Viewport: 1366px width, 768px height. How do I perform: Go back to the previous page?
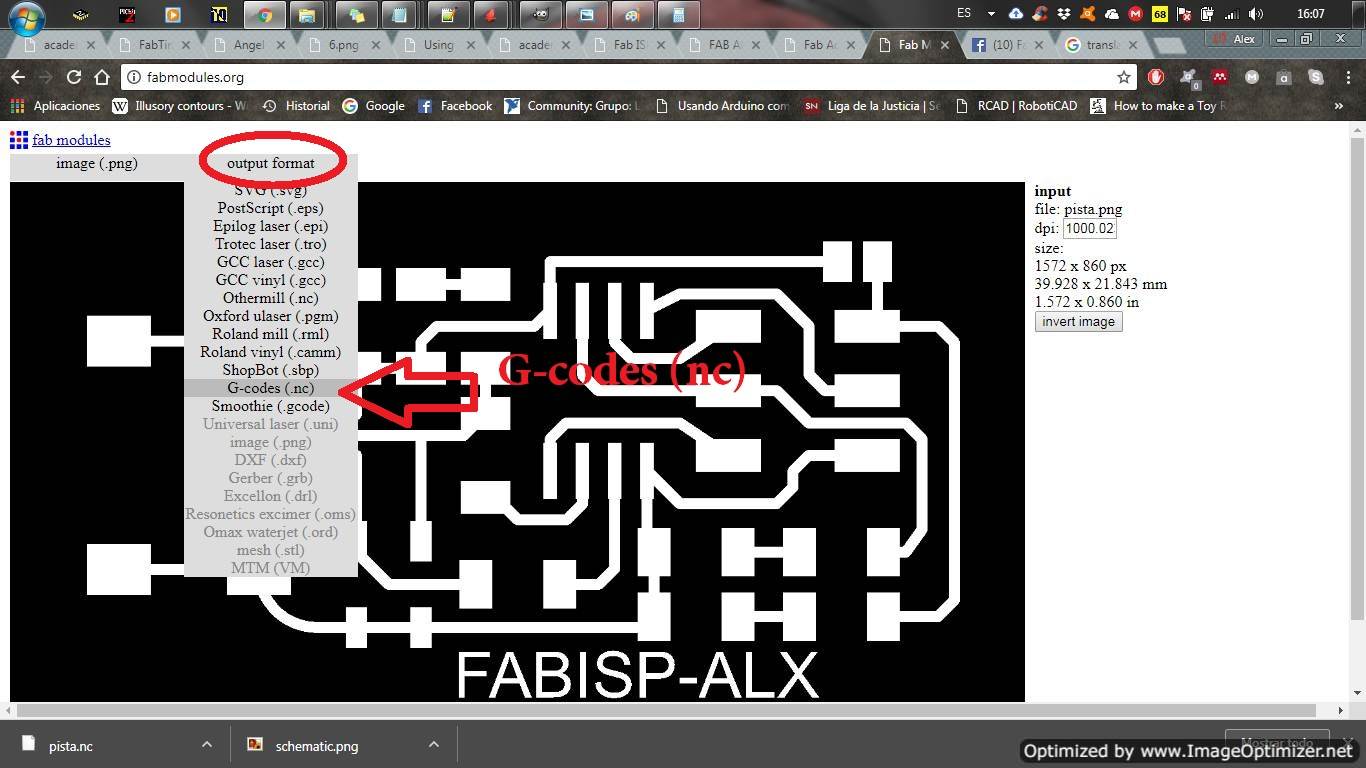click(x=18, y=77)
